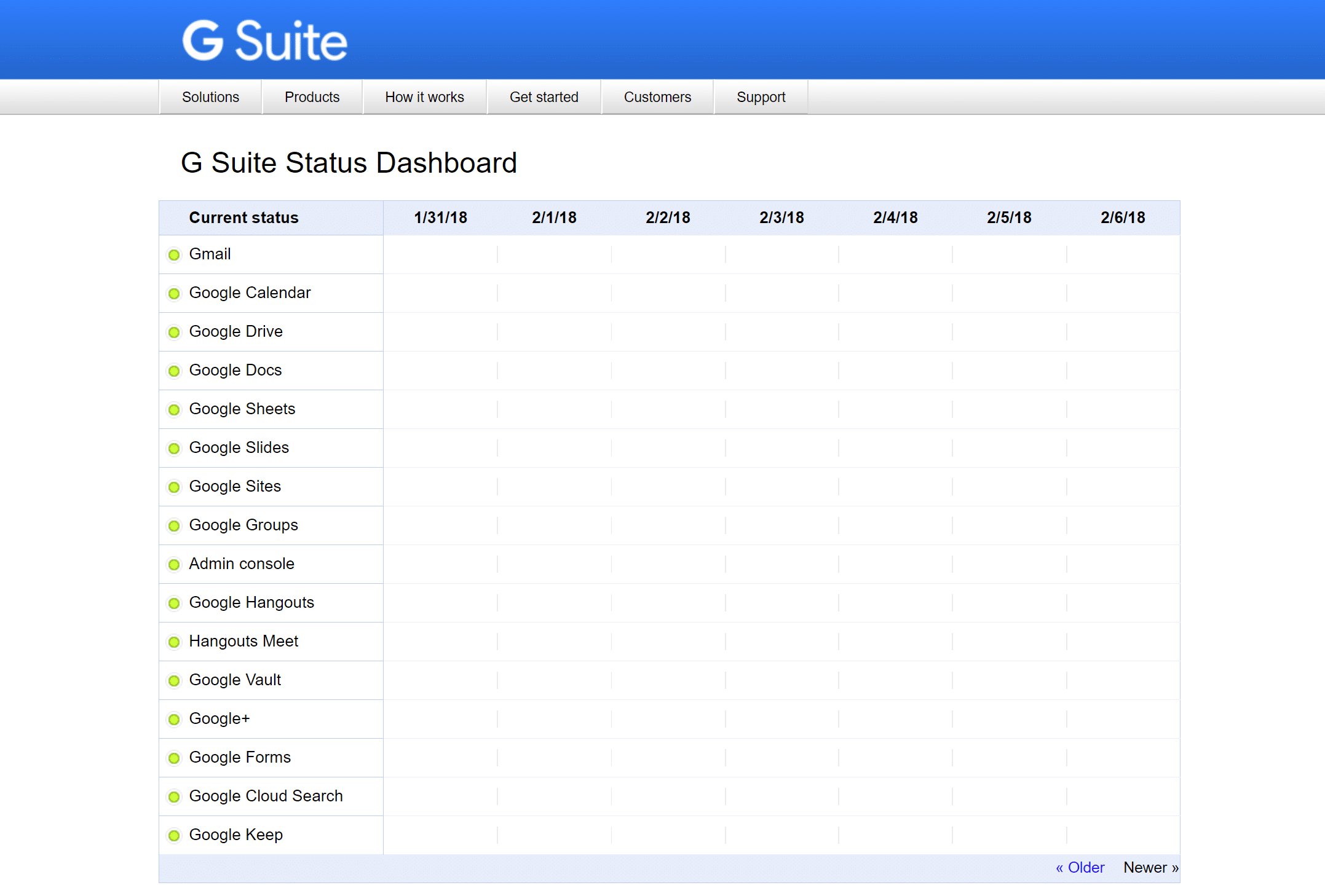Click the 2/3/18 date column header
The image size is (1325, 896).
click(781, 218)
